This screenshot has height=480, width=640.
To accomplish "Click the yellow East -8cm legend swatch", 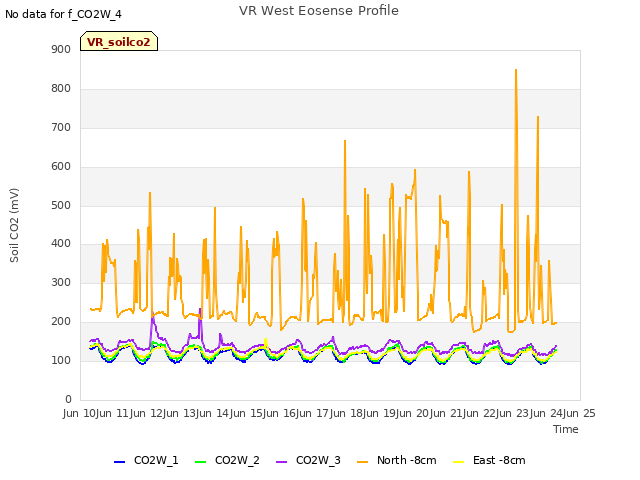I will pyautogui.click(x=459, y=462).
